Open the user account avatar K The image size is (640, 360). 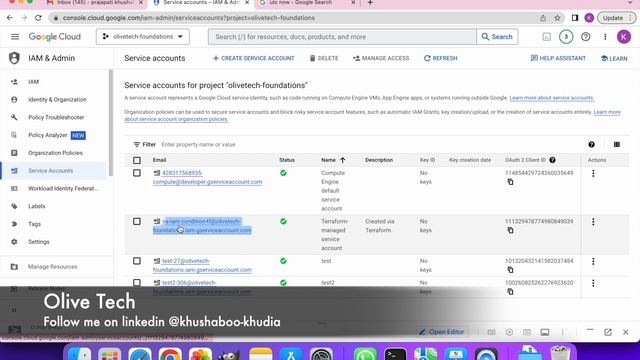pos(624,37)
